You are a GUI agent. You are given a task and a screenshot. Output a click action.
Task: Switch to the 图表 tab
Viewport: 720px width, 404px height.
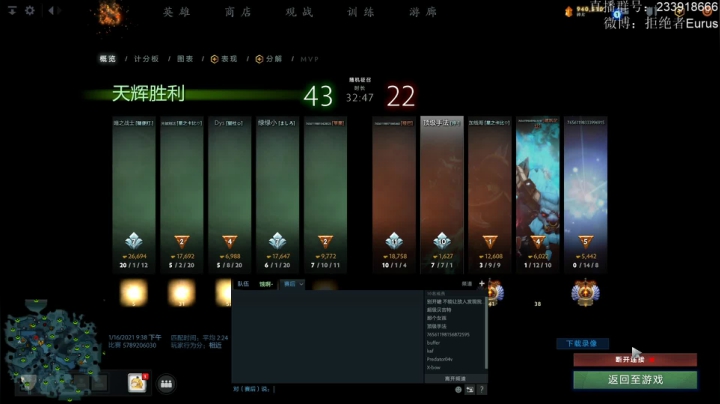click(185, 59)
